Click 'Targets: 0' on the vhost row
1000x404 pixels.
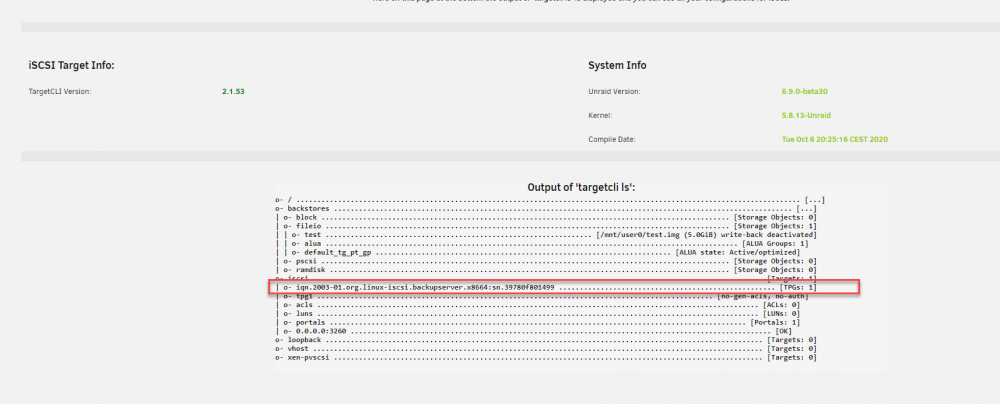pyautogui.click(x=791, y=349)
